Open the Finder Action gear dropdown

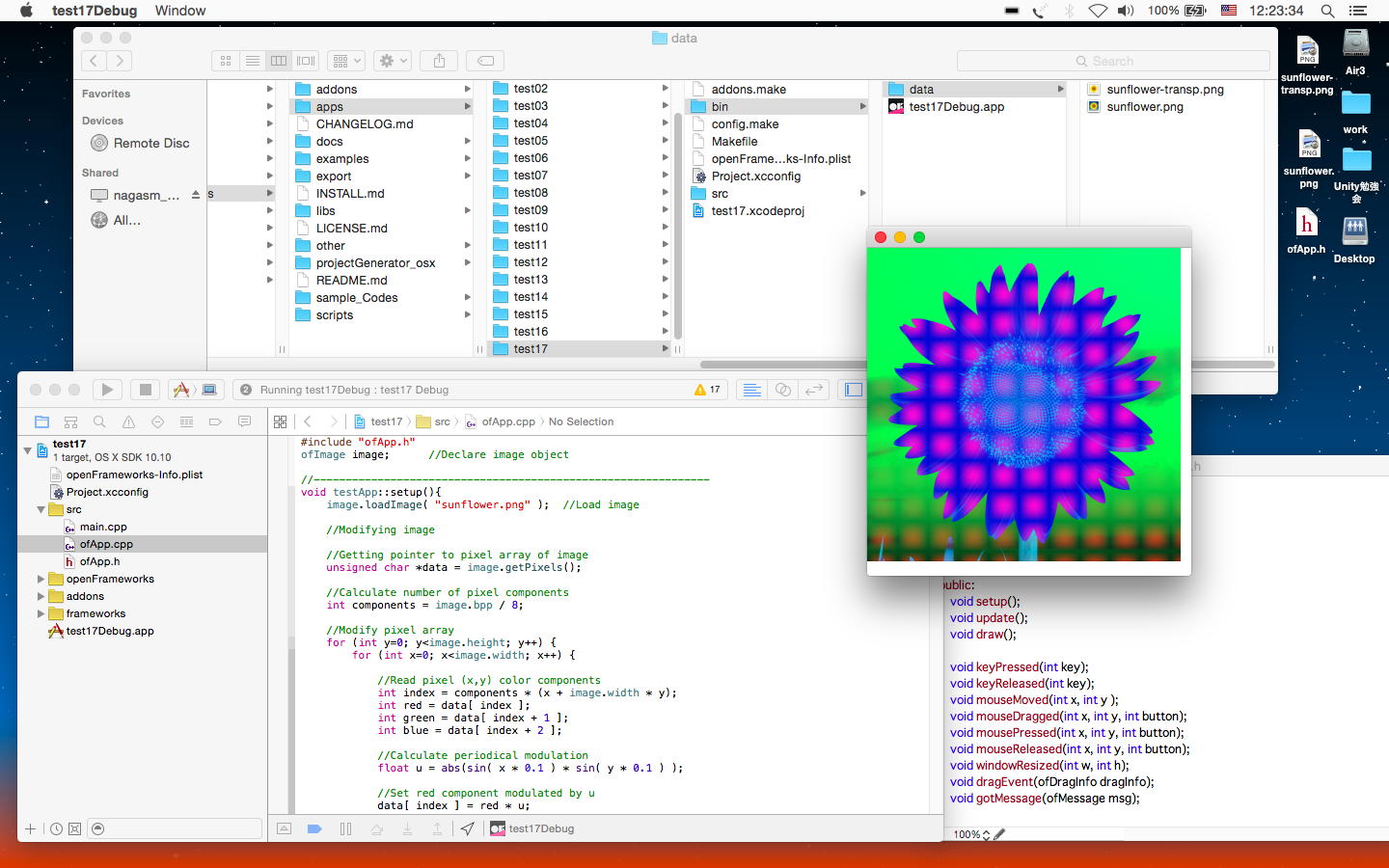point(394,61)
